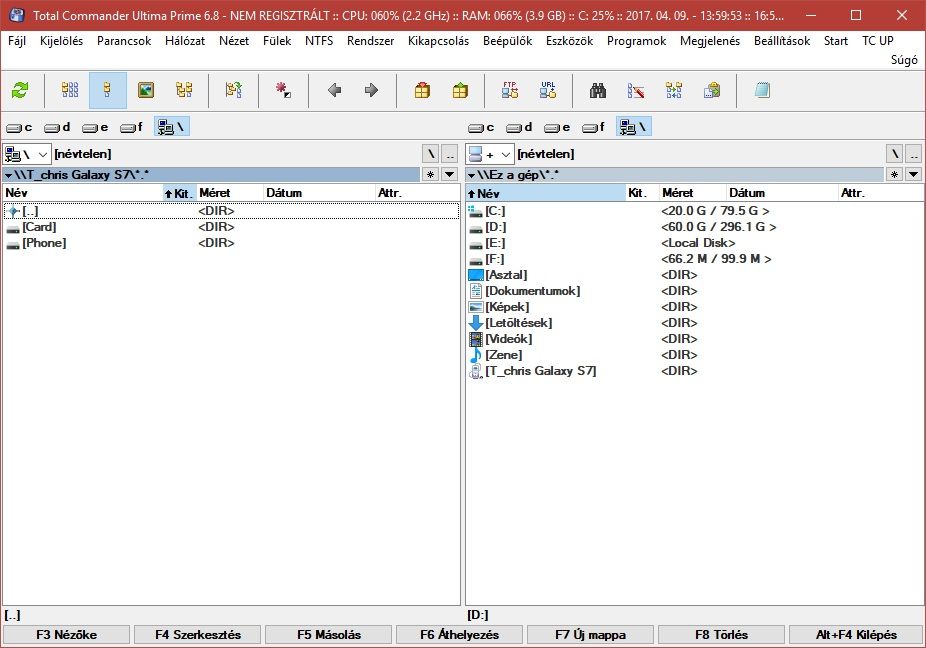Go forward with right arrow icon
Screen dimensions: 926x648
[371, 90]
